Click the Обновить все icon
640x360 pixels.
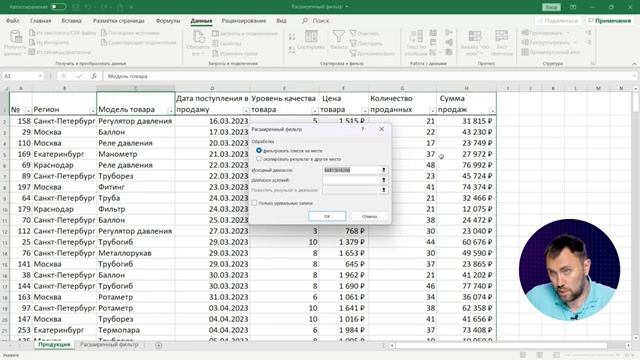tap(199, 37)
